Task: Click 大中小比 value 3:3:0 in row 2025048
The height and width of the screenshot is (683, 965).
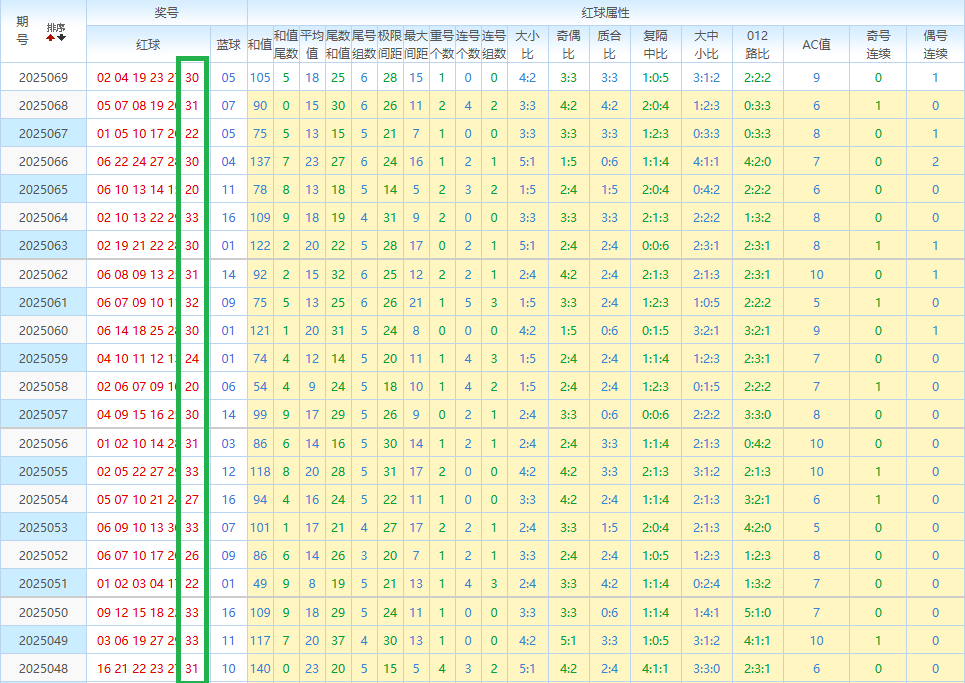Action: [x=707, y=668]
